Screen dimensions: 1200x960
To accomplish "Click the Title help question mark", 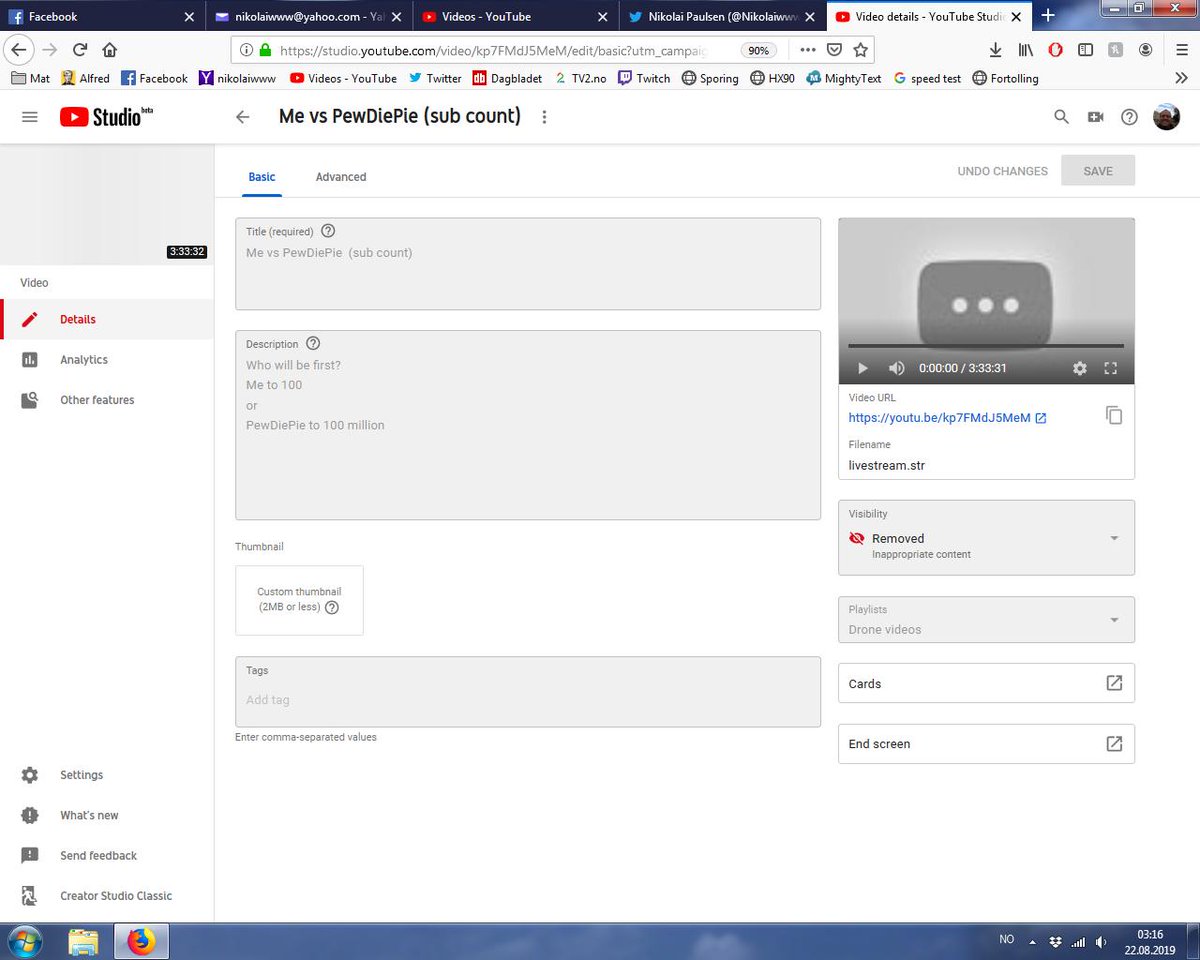I will click(328, 231).
